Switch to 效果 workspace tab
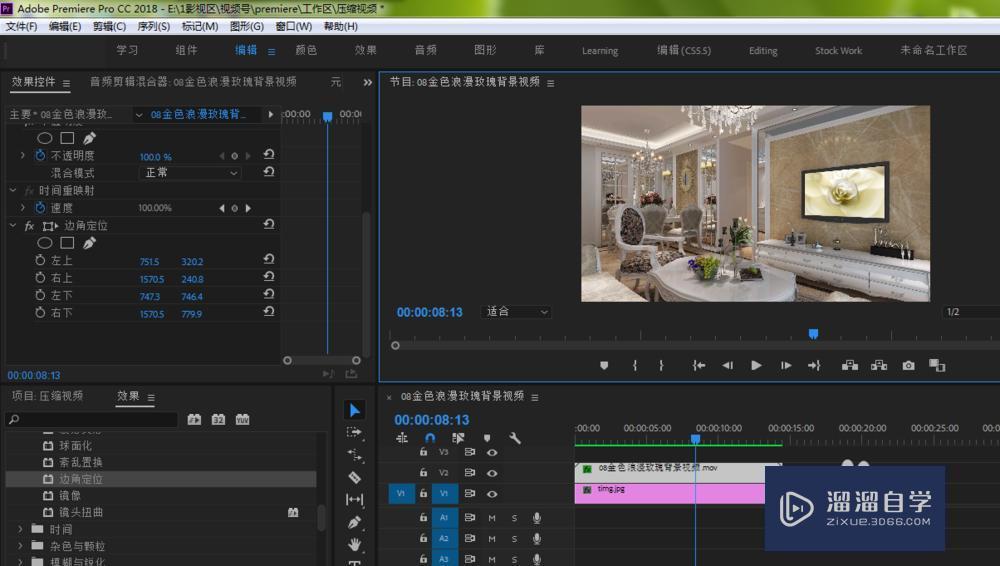Viewport: 1000px width, 566px height. pyautogui.click(x=365, y=50)
